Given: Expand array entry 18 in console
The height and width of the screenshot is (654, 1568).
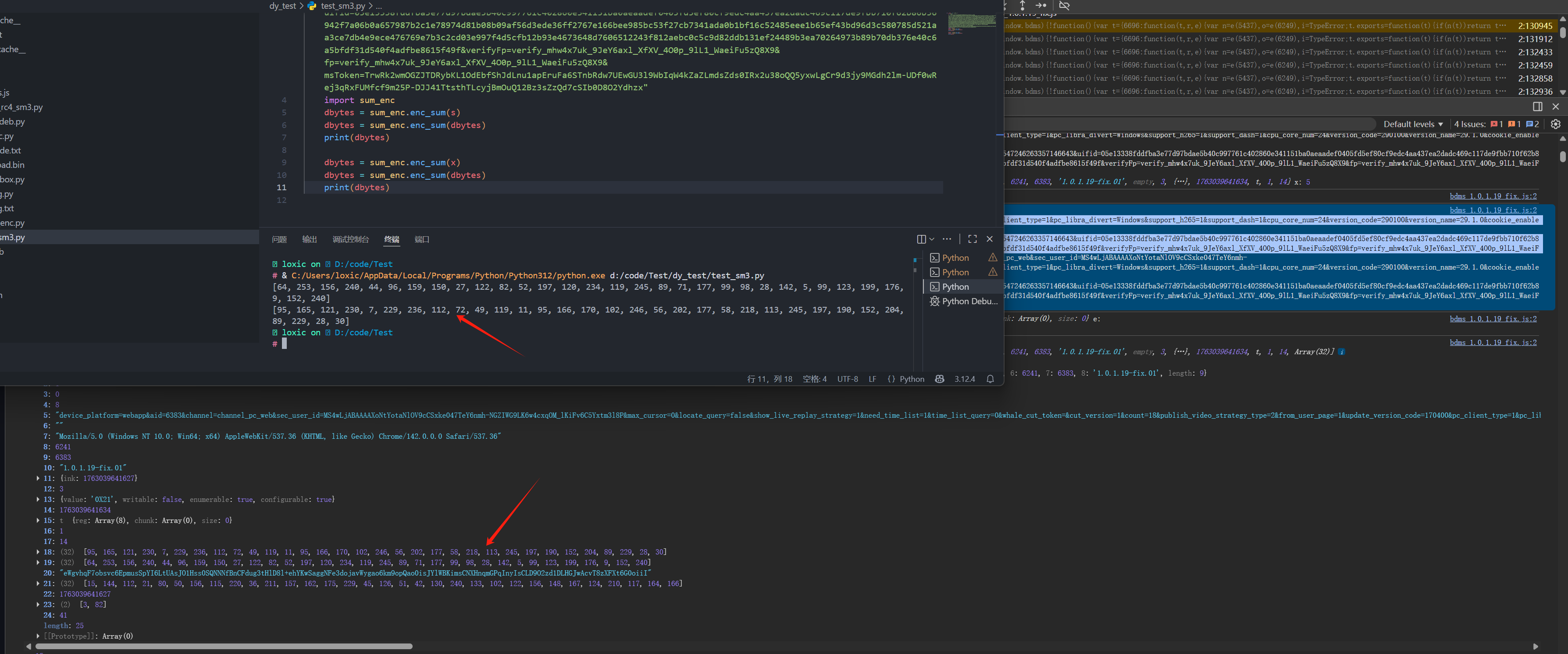Looking at the screenshot, I should coord(38,552).
